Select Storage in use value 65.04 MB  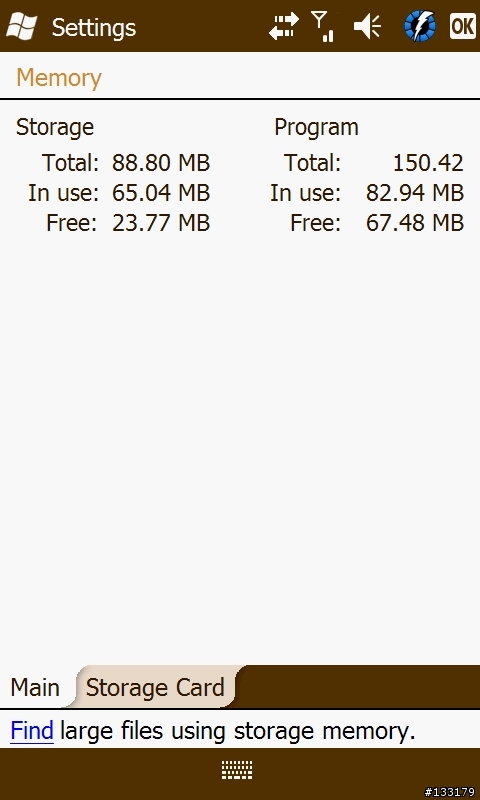point(161,193)
